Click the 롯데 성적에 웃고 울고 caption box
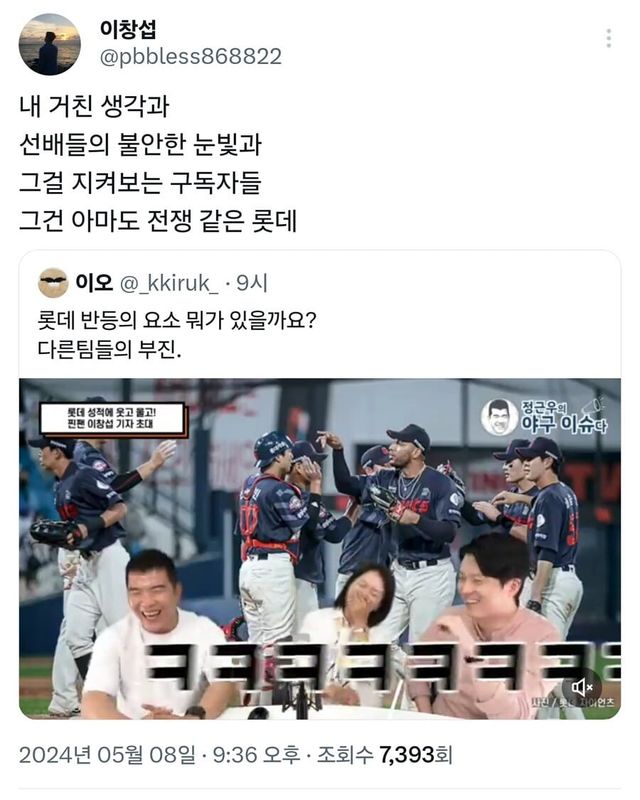Image resolution: width=640 pixels, height=800 pixels. (x=113, y=419)
